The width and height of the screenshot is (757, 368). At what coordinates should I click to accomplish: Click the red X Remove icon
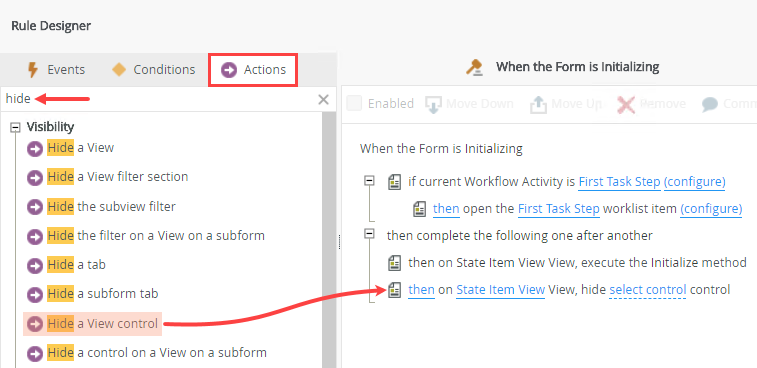pyautogui.click(x=626, y=104)
